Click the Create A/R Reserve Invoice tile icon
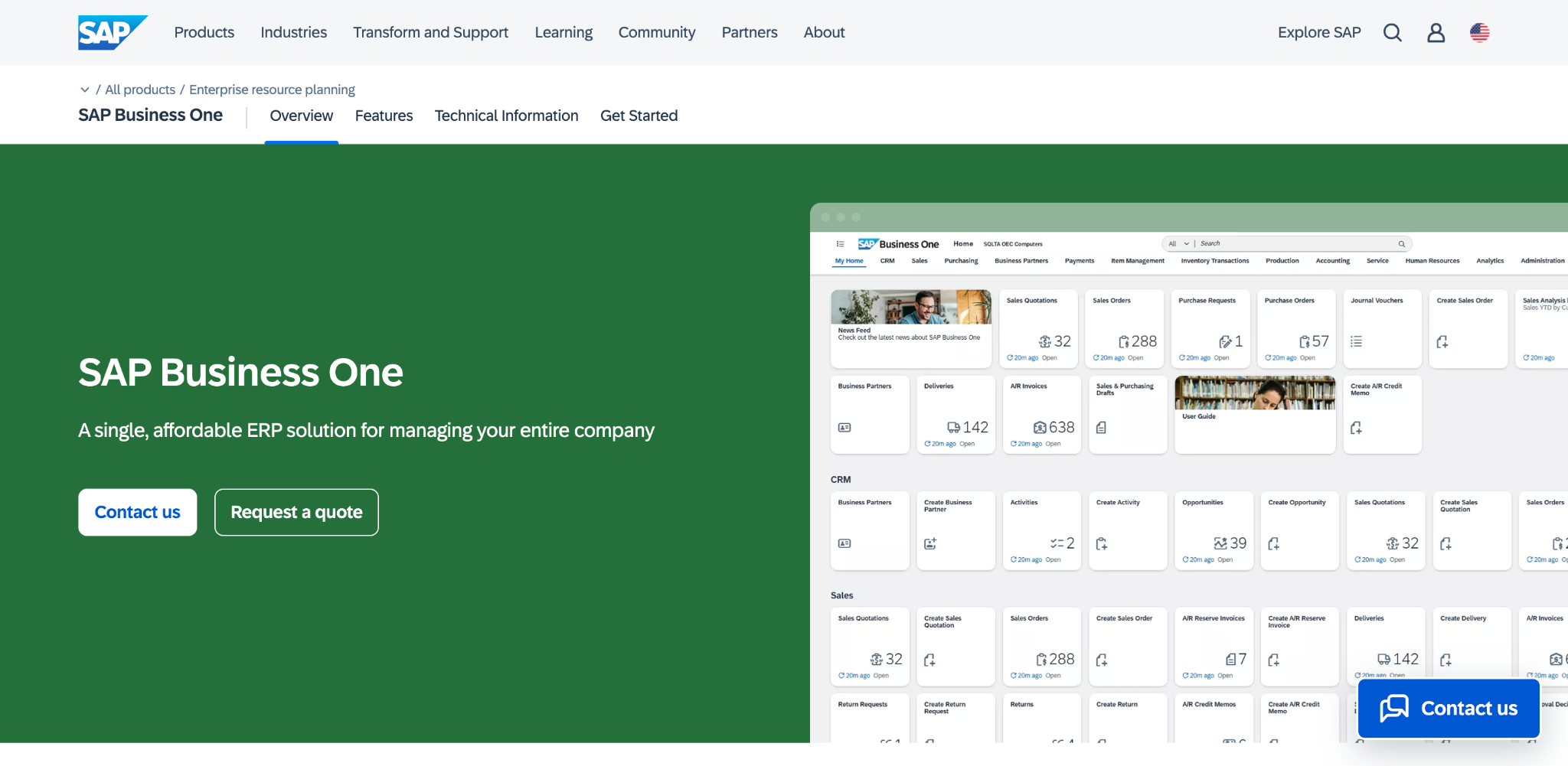This screenshot has width=1568, height=766. pos(1274,660)
